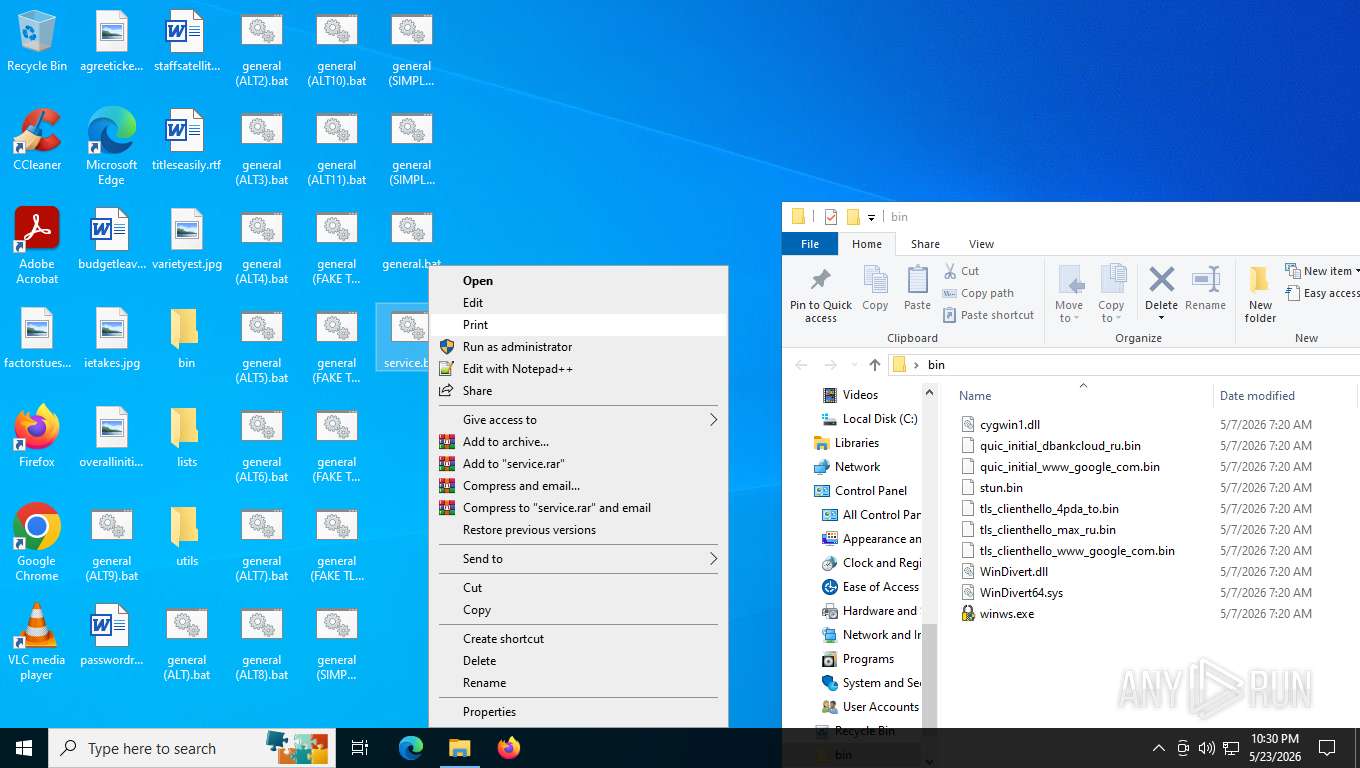Click Paste shortcut in the ribbon
The image size is (1360, 768).
coord(988,315)
